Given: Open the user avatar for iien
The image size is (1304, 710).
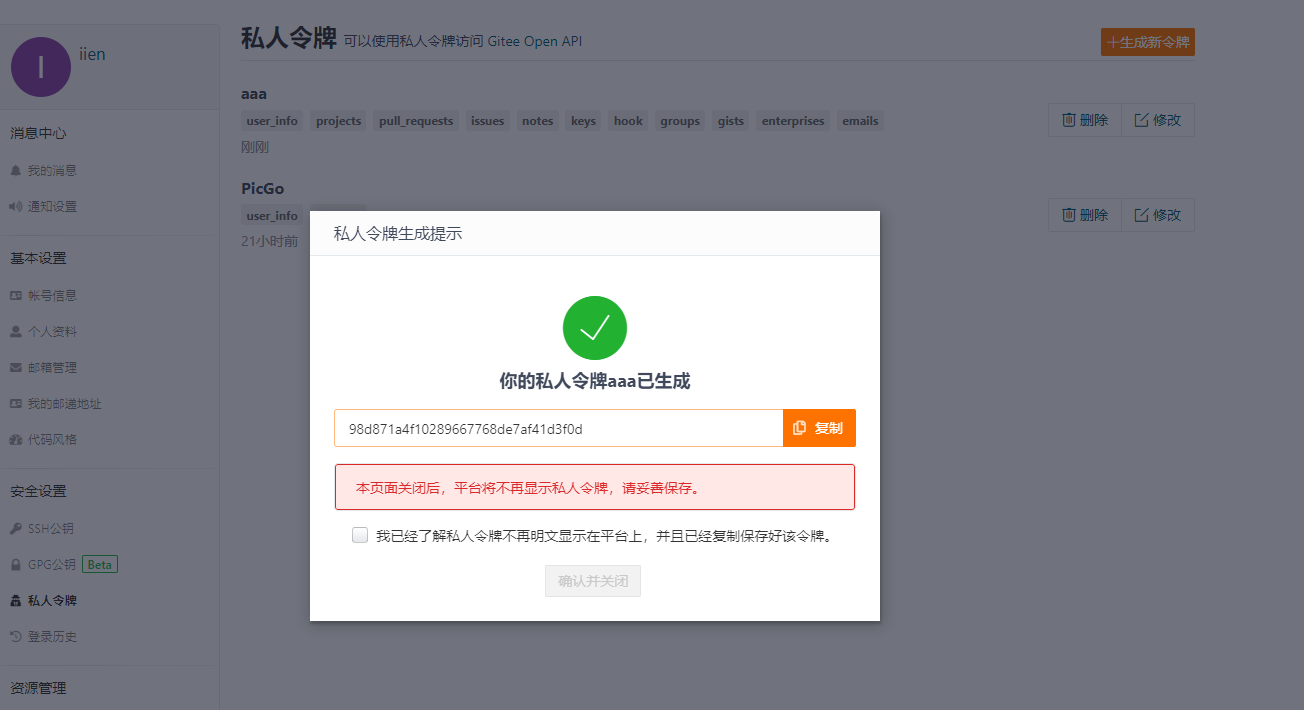Looking at the screenshot, I should click(x=41, y=67).
